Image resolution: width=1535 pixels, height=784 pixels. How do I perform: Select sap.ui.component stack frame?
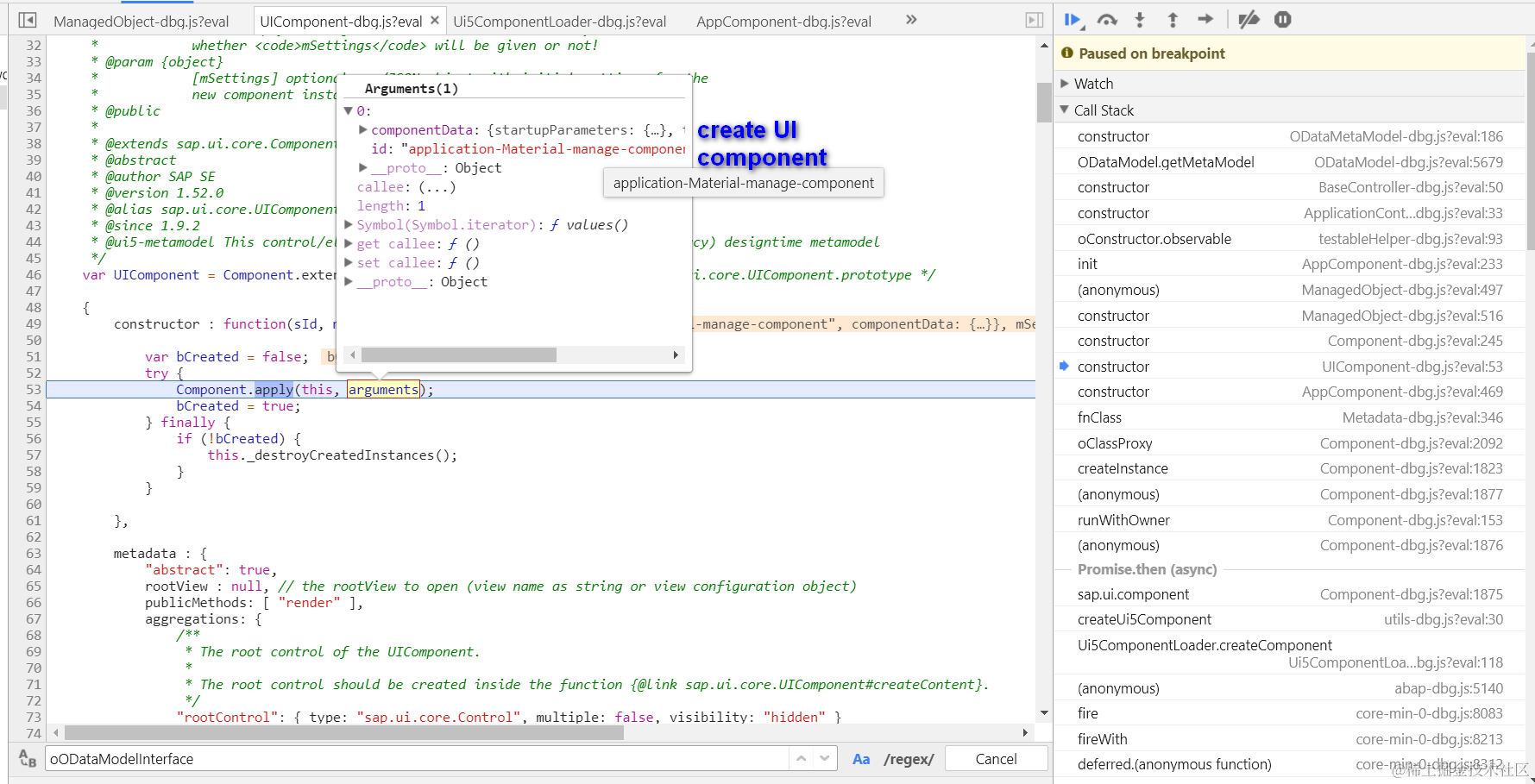1290,594
